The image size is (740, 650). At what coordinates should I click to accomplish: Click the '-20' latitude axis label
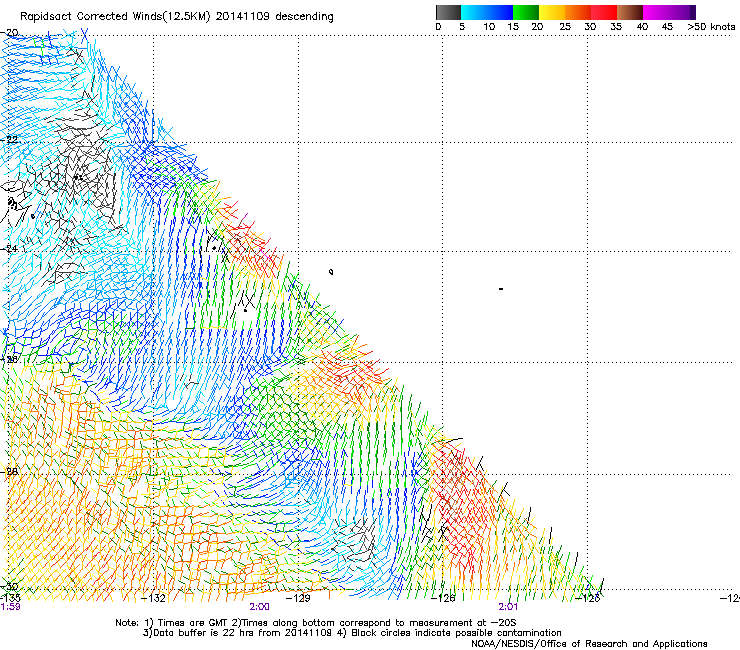[9, 33]
